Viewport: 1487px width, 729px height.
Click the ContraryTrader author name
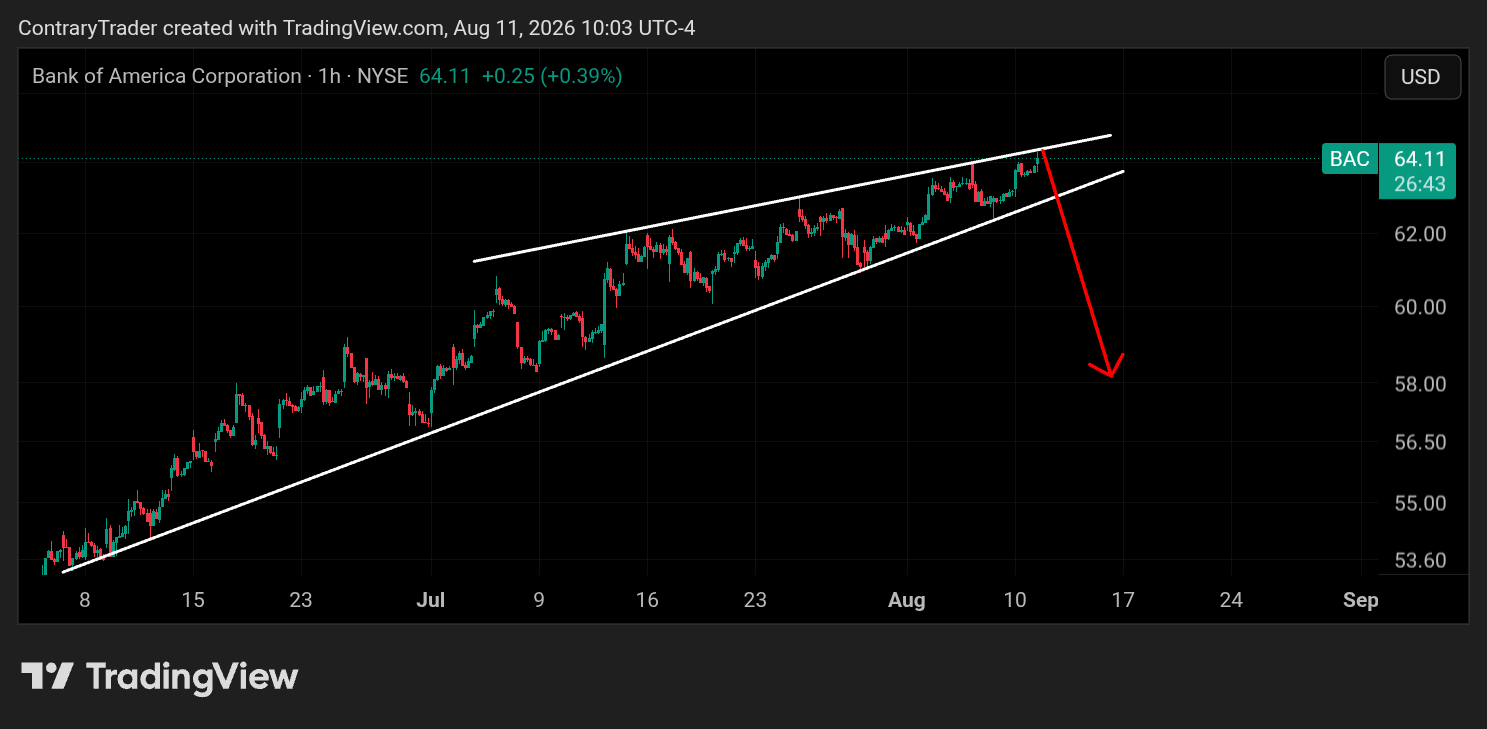point(88,28)
